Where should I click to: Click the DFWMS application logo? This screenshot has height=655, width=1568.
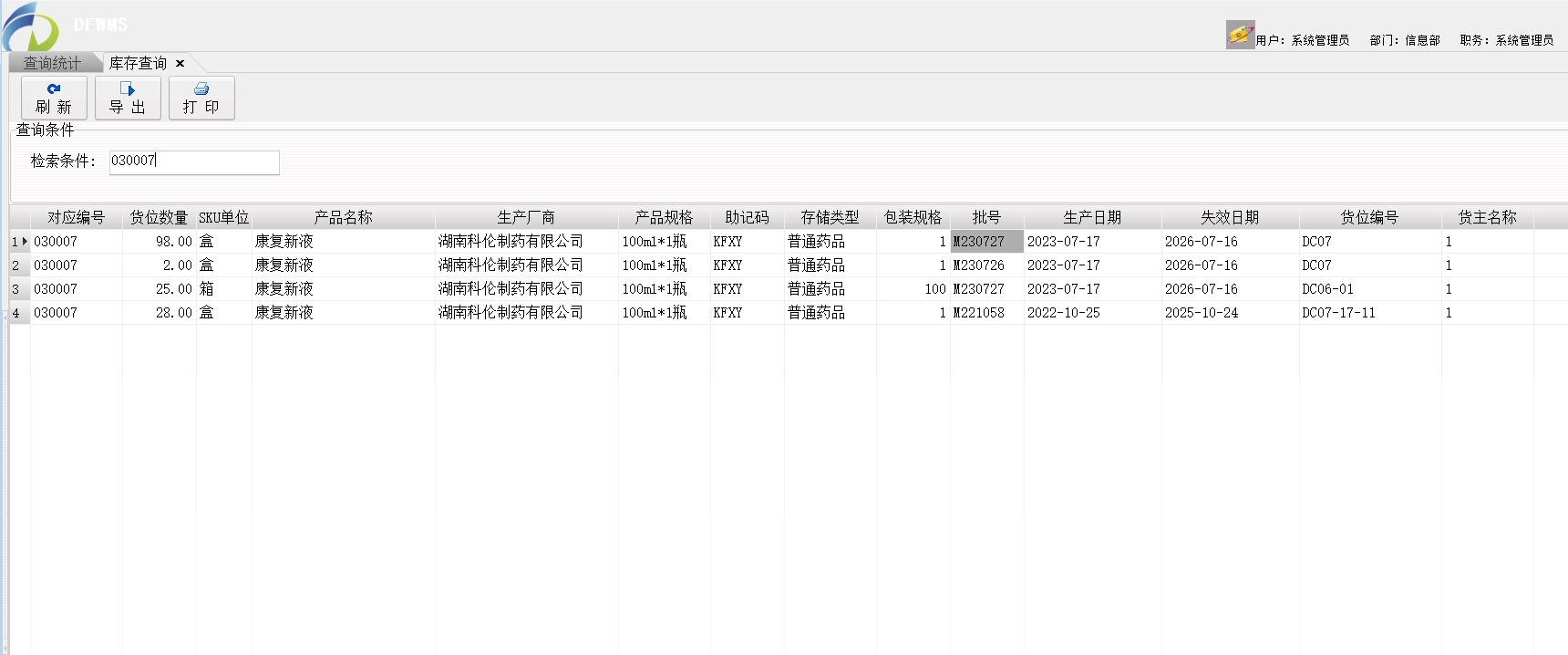click(x=32, y=26)
